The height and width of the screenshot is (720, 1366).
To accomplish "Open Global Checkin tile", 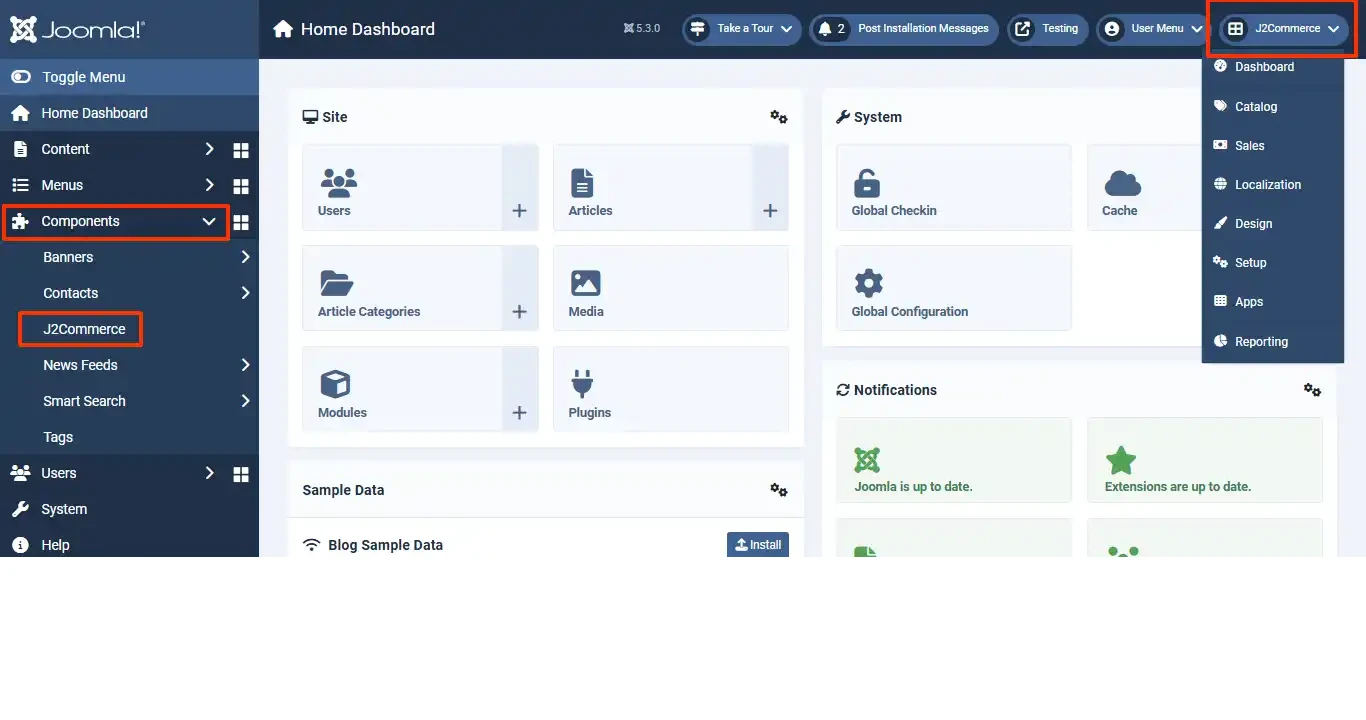I will click(954, 187).
